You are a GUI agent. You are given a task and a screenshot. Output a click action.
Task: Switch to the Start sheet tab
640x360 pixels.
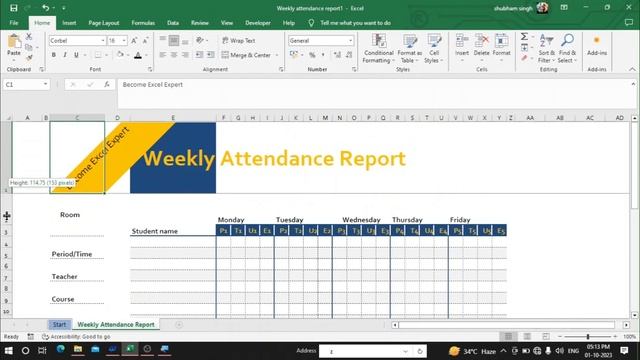(x=59, y=324)
